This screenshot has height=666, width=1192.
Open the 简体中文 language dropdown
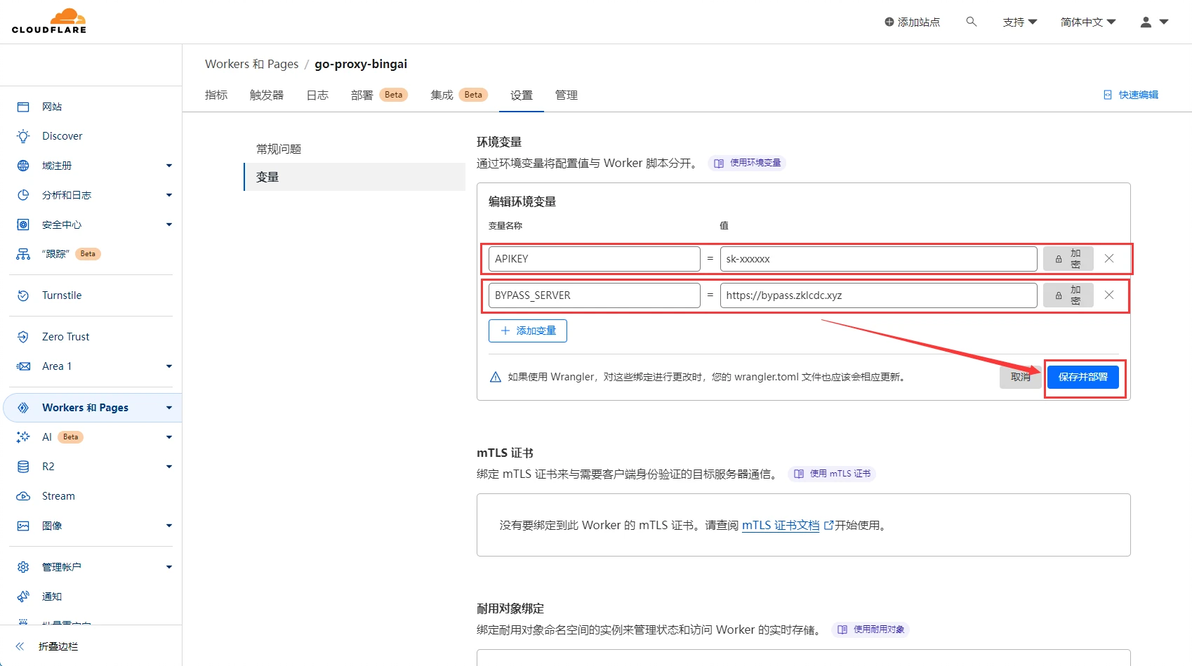point(1088,22)
